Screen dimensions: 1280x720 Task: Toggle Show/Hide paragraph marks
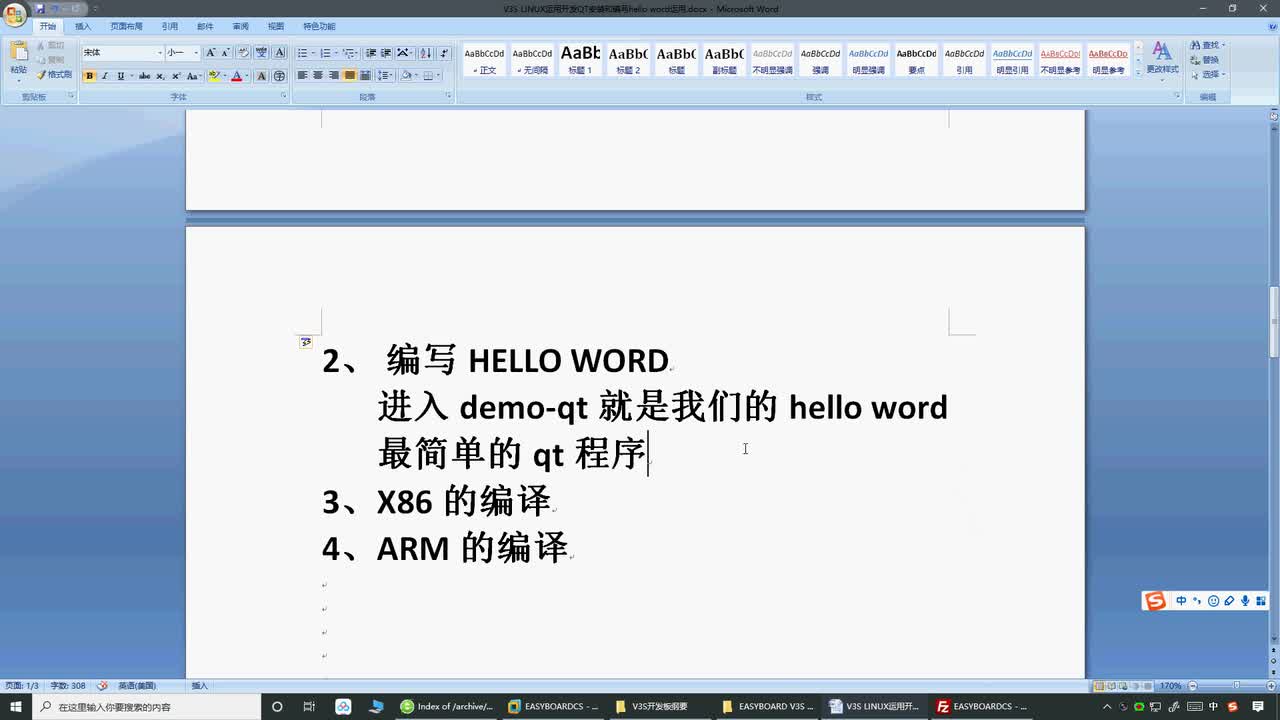click(443, 53)
